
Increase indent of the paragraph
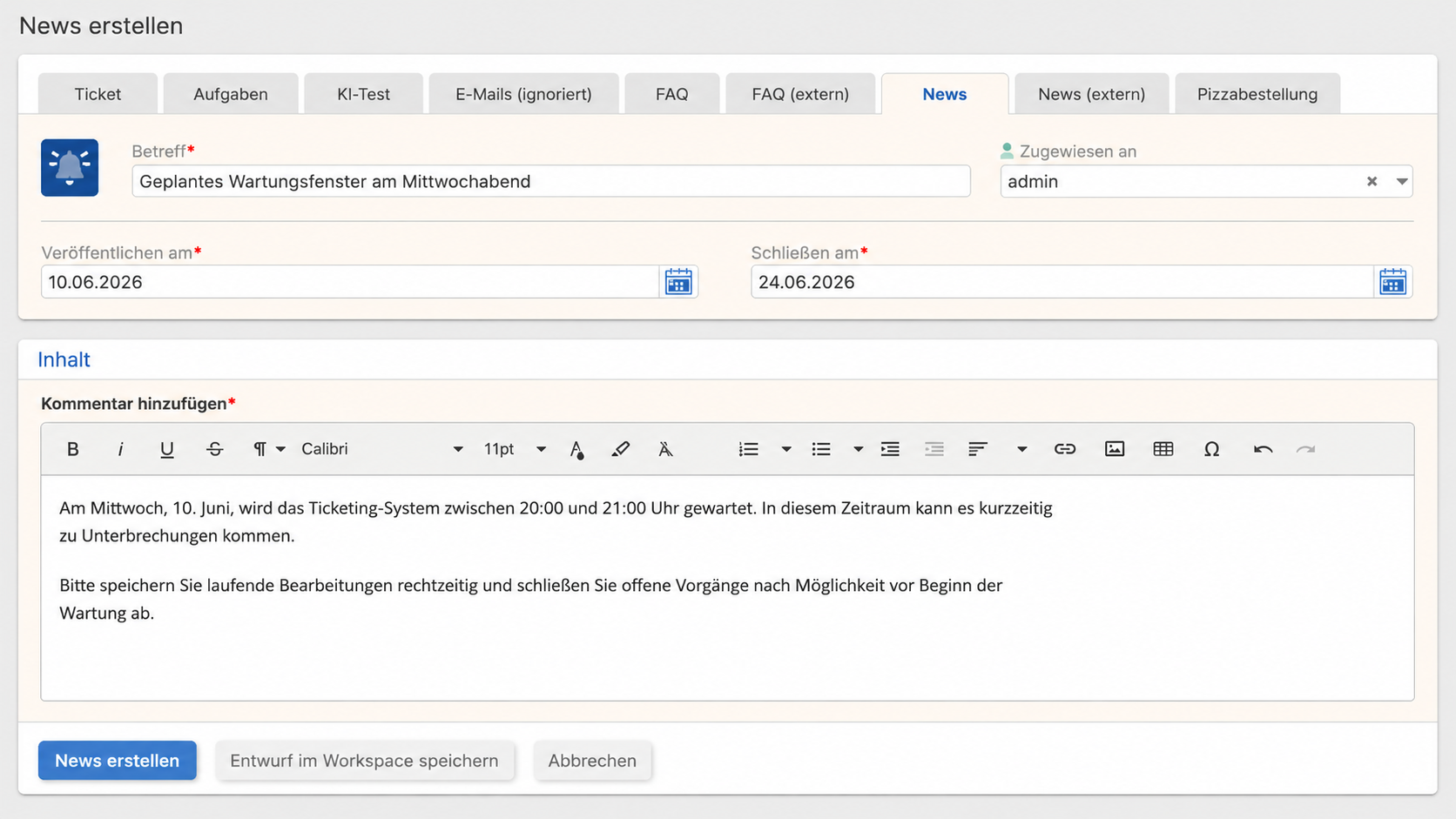[890, 449]
